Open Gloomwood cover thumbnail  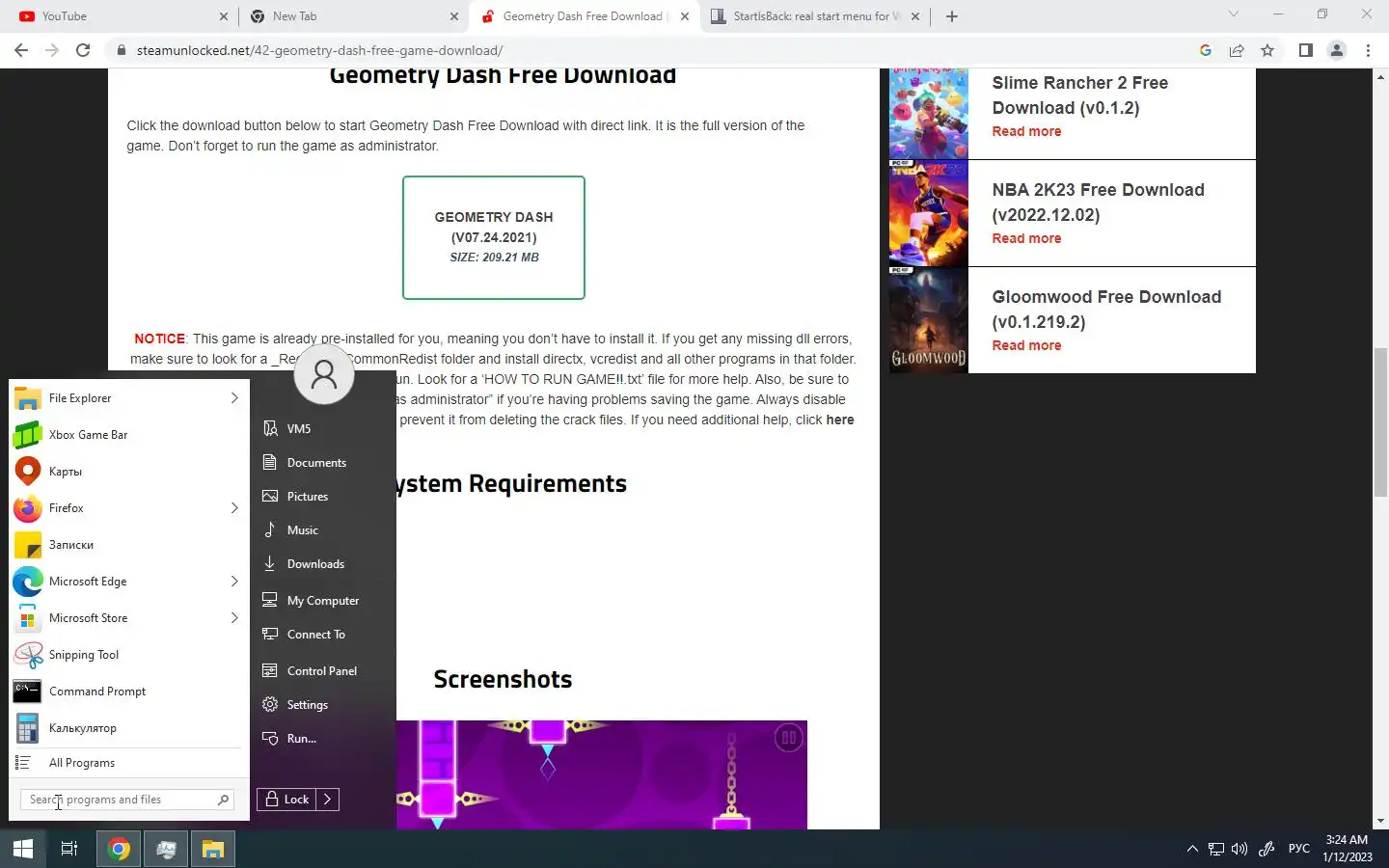tap(928, 320)
